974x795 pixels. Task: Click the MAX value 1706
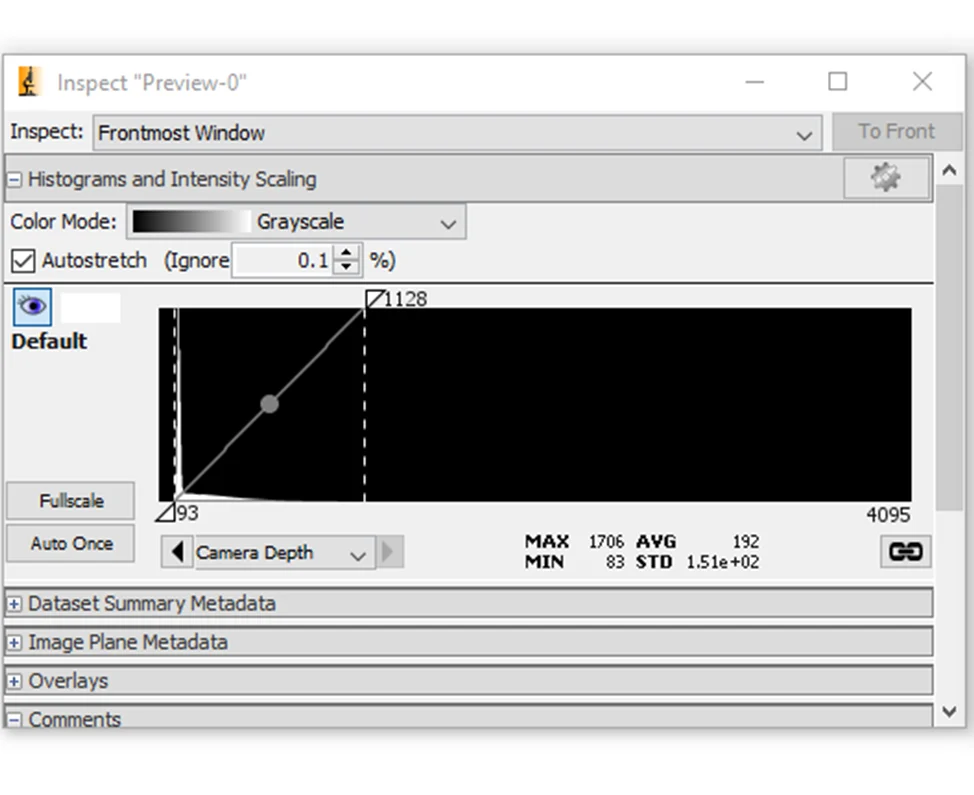pyautogui.click(x=606, y=542)
